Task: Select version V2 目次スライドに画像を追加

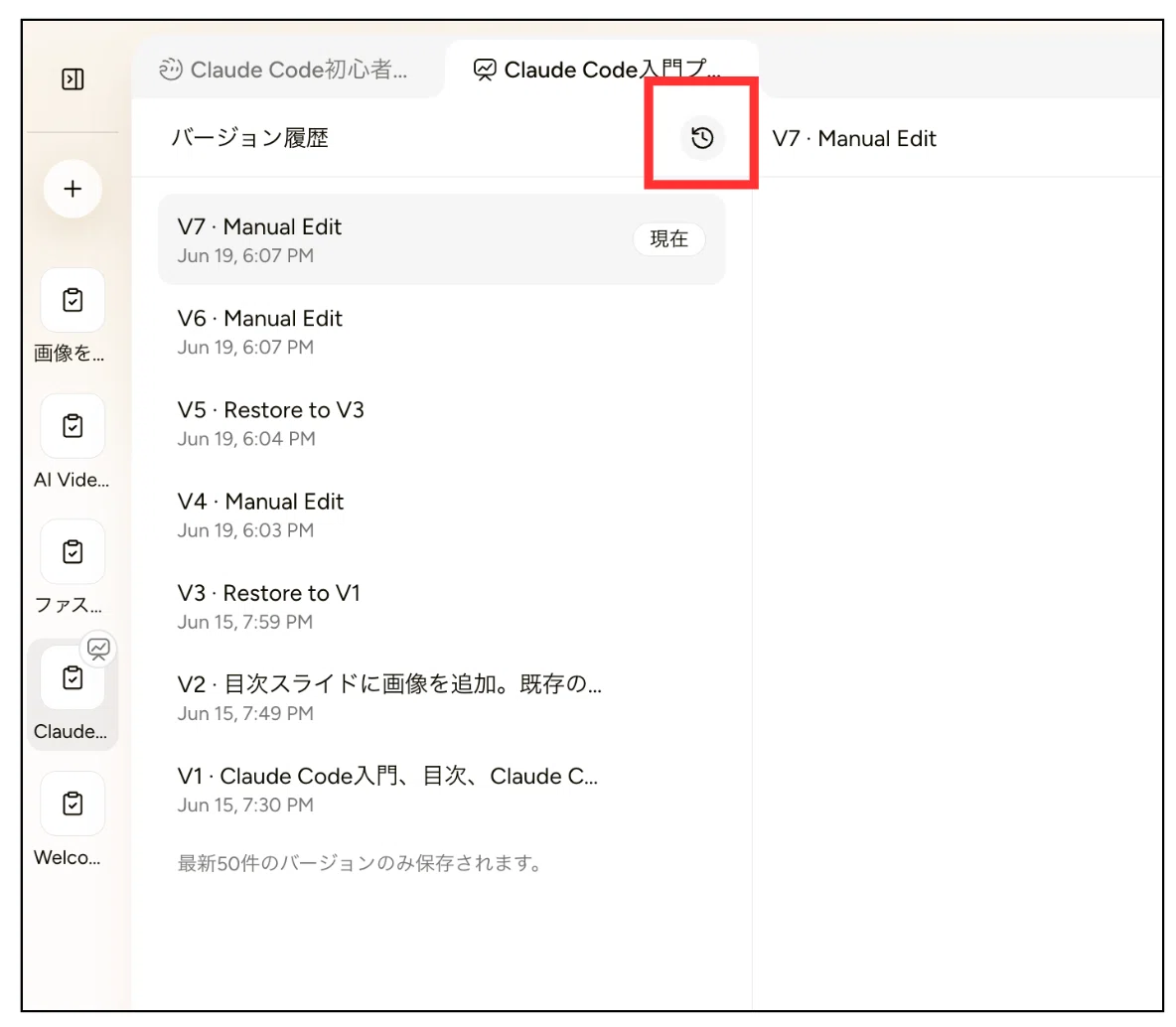Action: (442, 697)
